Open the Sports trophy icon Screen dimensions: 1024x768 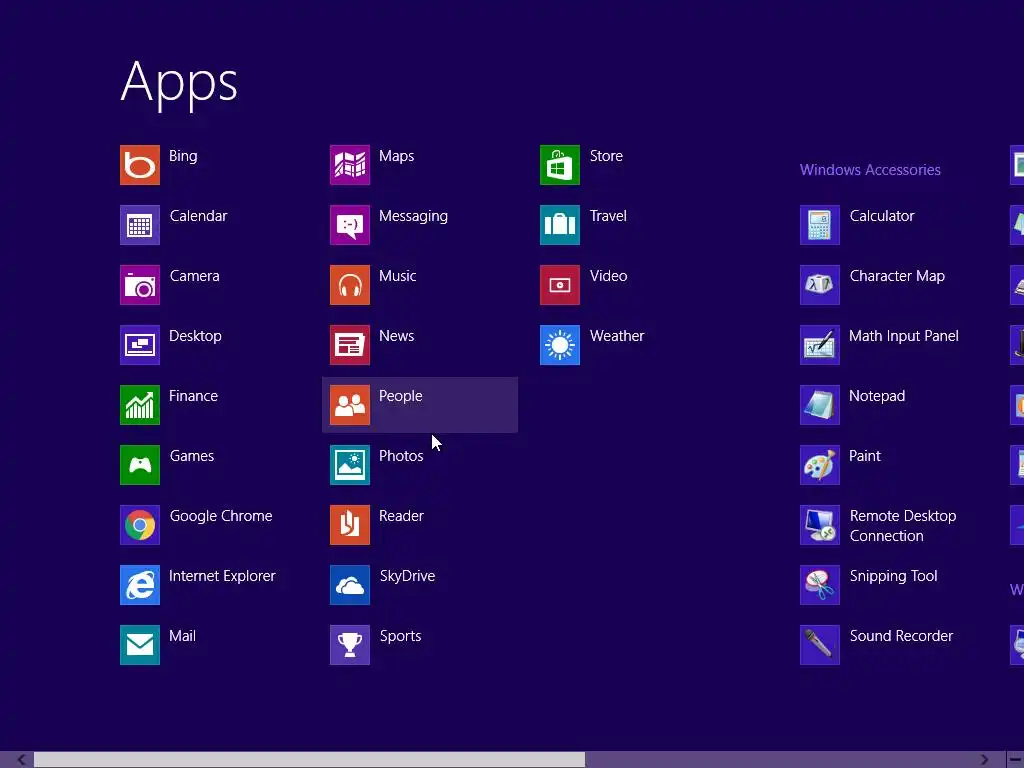pos(350,645)
